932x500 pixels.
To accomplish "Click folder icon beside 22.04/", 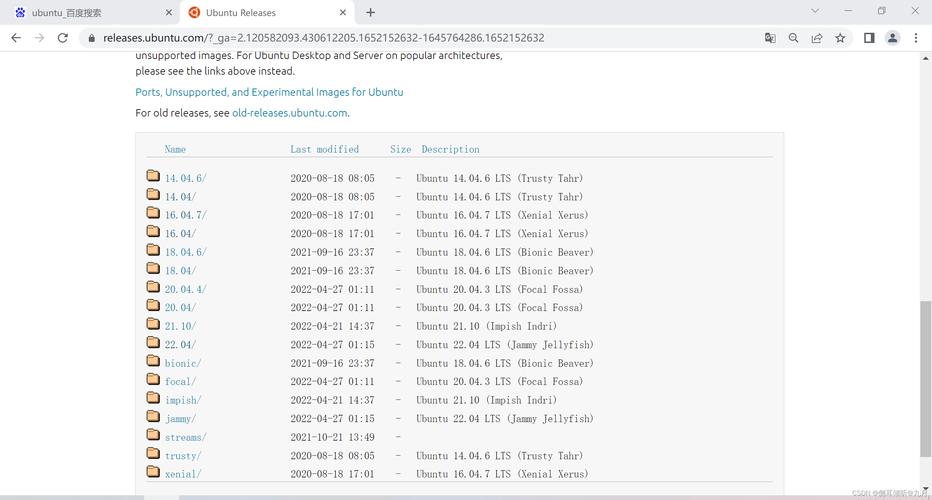I will (x=153, y=342).
